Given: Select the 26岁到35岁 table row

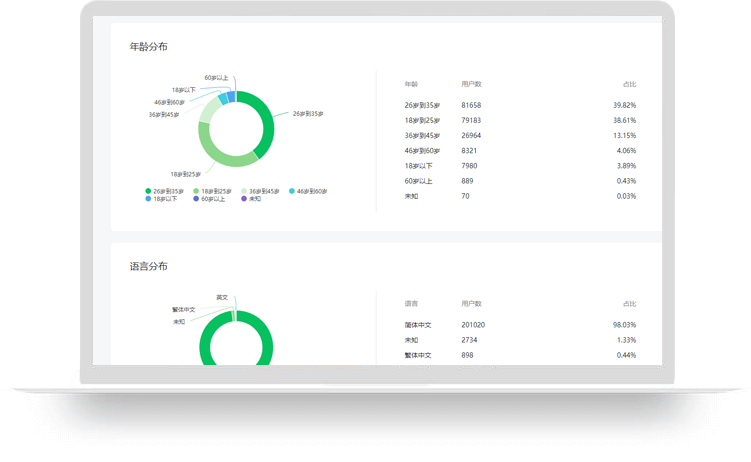Looking at the screenshot, I should tap(520, 105).
